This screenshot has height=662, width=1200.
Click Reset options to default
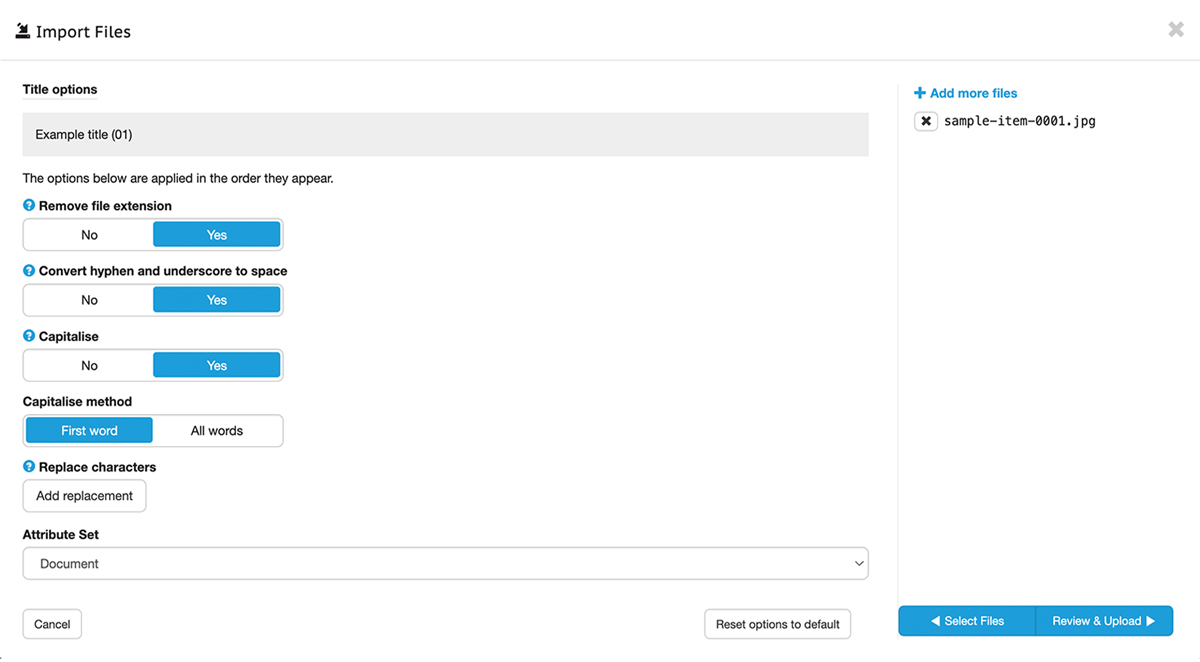pos(777,624)
